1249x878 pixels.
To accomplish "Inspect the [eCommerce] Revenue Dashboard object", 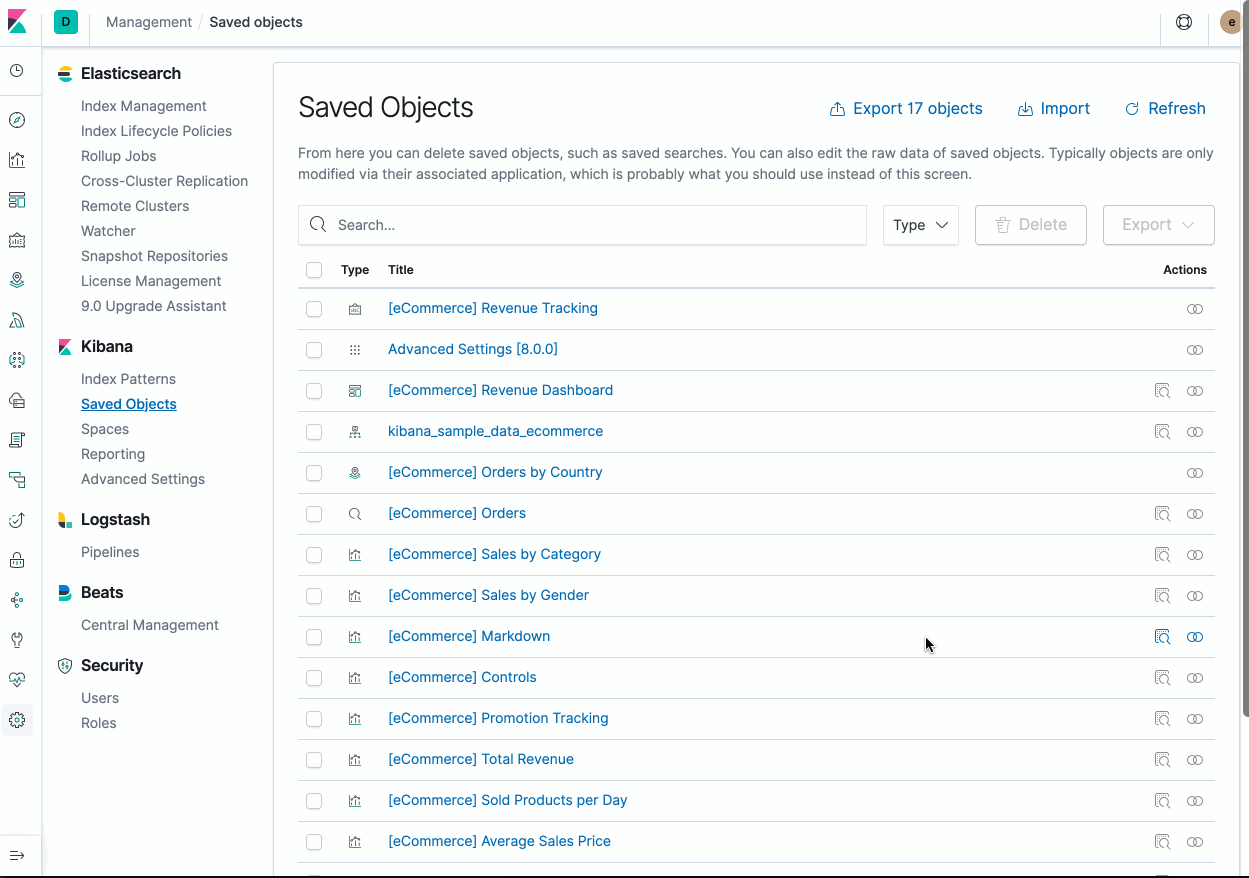I will [x=1162, y=391].
